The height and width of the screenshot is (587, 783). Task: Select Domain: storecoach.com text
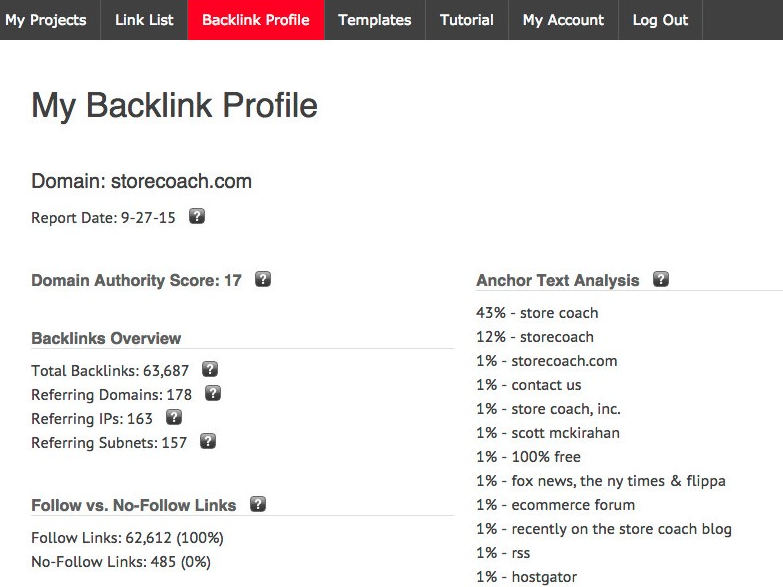pyautogui.click(x=141, y=181)
